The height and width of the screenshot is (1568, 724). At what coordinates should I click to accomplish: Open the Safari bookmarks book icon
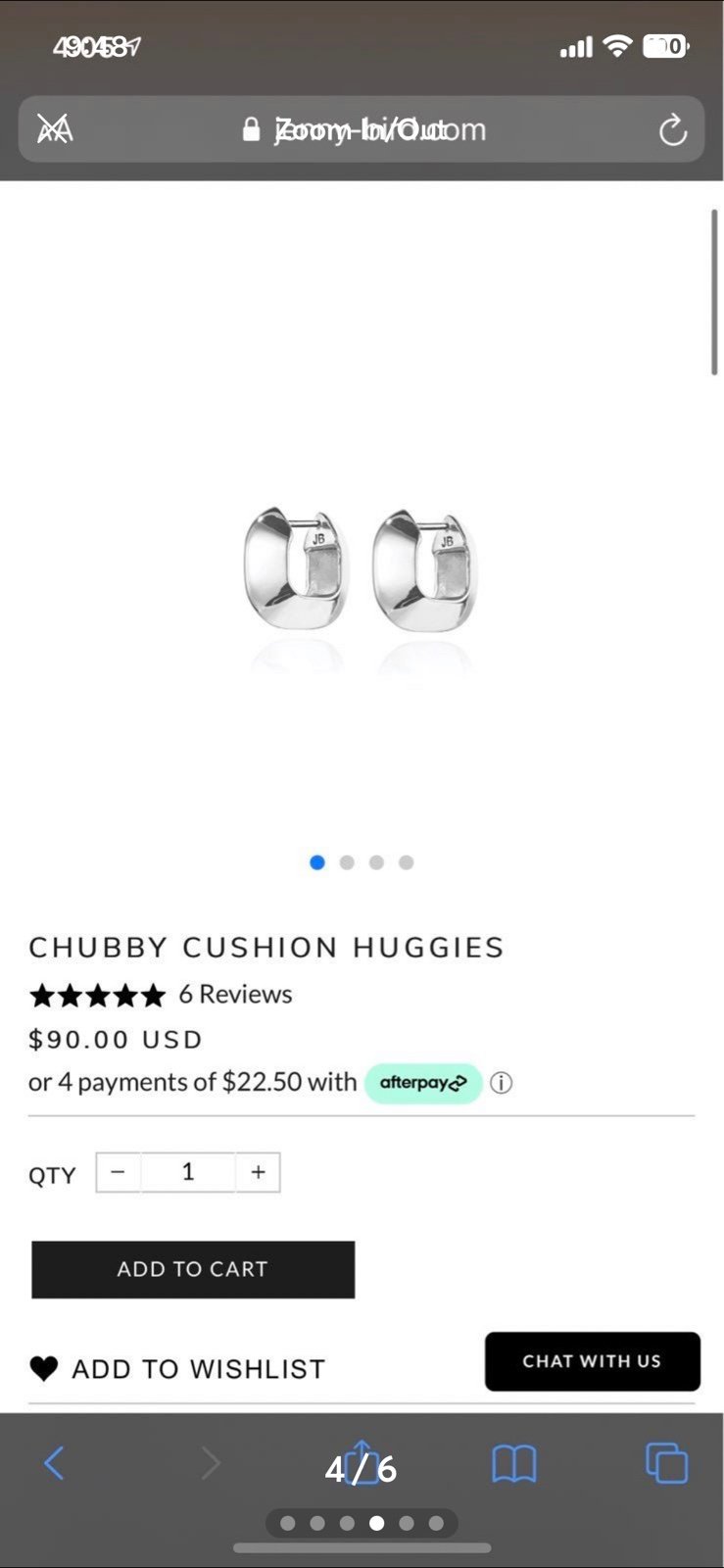coord(513,1464)
